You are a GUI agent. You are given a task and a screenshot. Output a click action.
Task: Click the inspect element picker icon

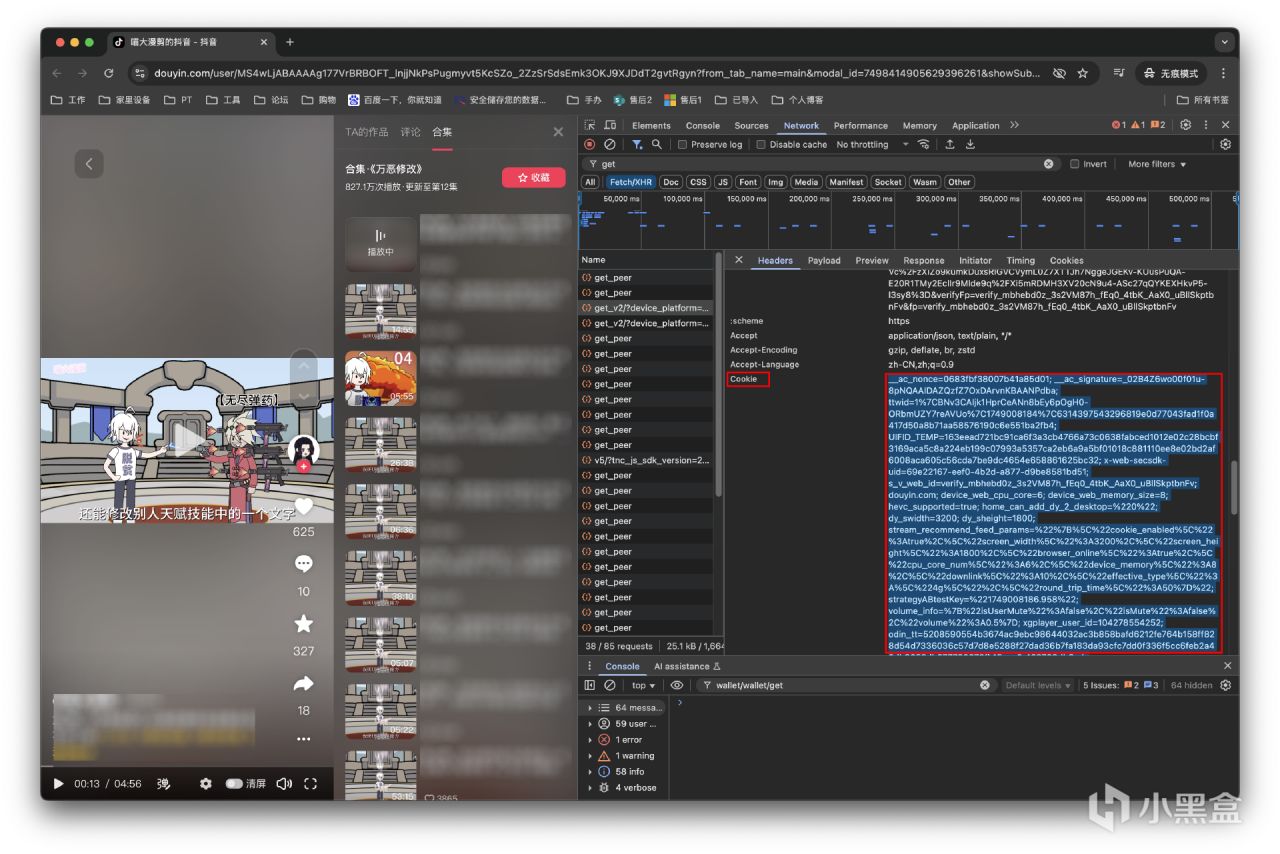(x=589, y=126)
